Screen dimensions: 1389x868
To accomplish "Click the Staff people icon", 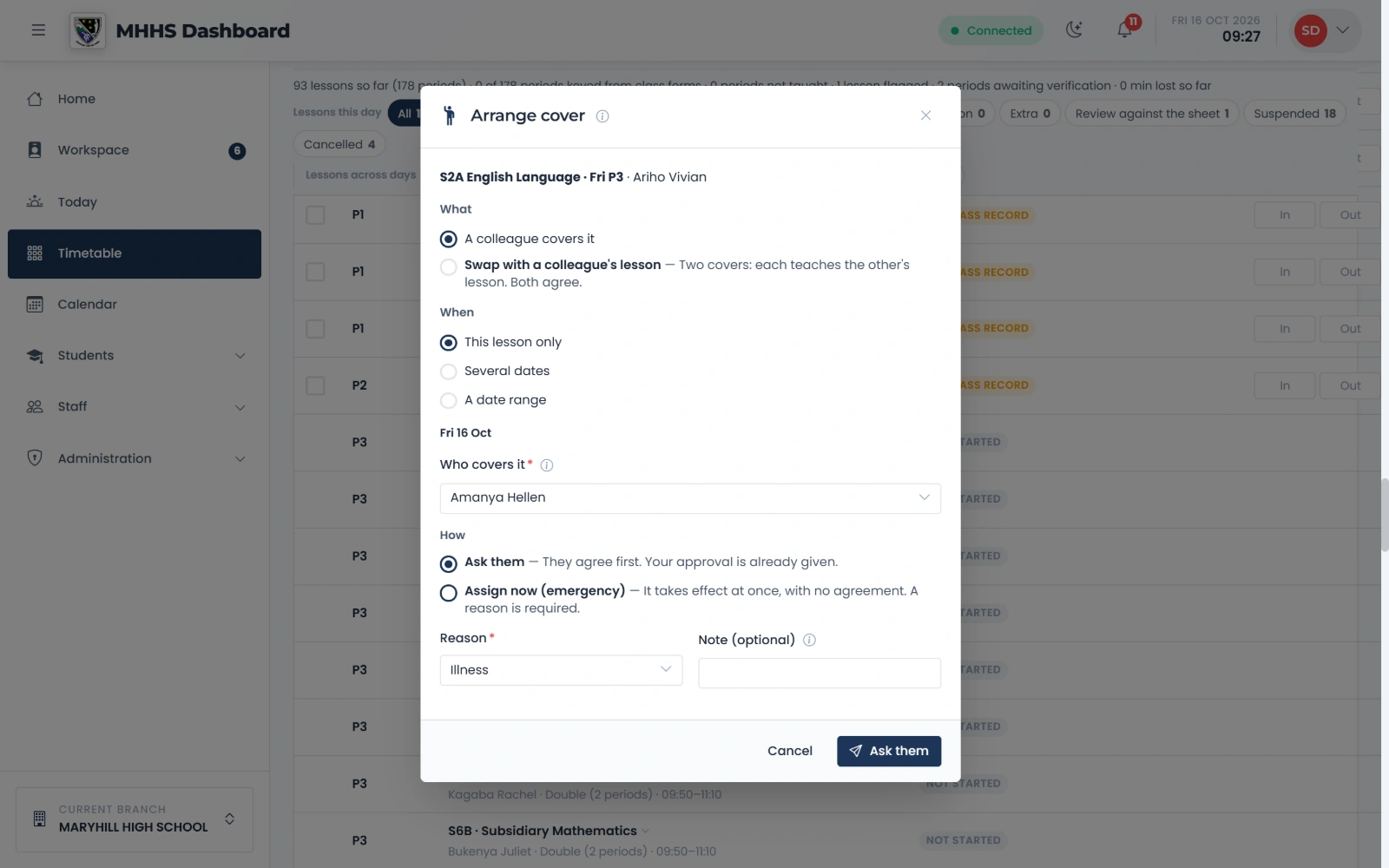I will 35,407.
